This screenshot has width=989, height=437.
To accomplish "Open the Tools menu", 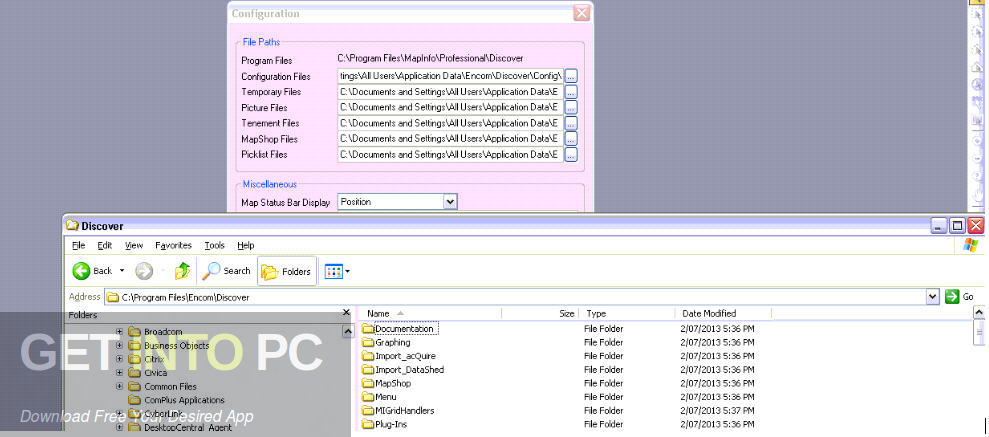I will pyautogui.click(x=214, y=245).
